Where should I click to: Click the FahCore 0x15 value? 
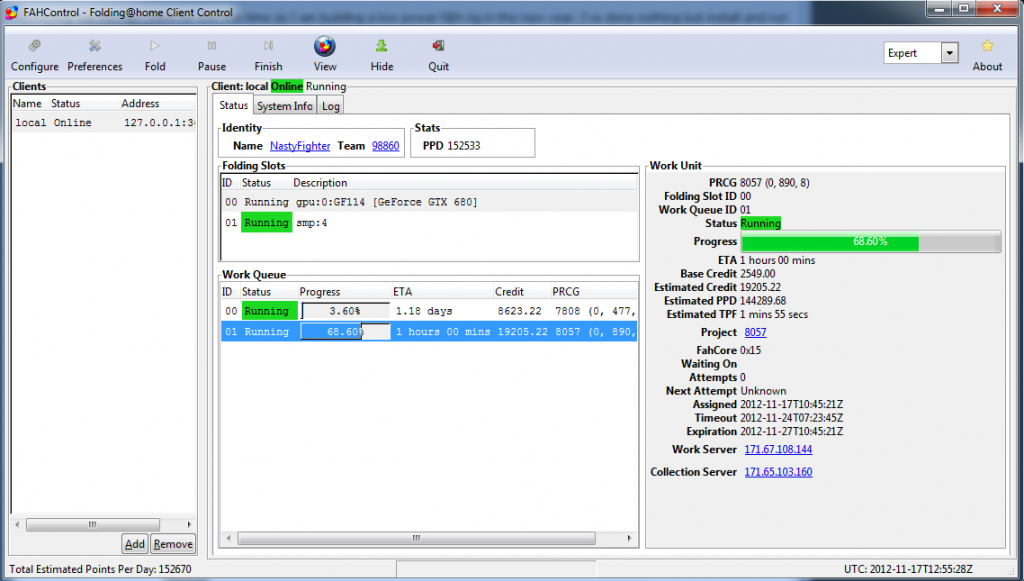[x=750, y=351]
